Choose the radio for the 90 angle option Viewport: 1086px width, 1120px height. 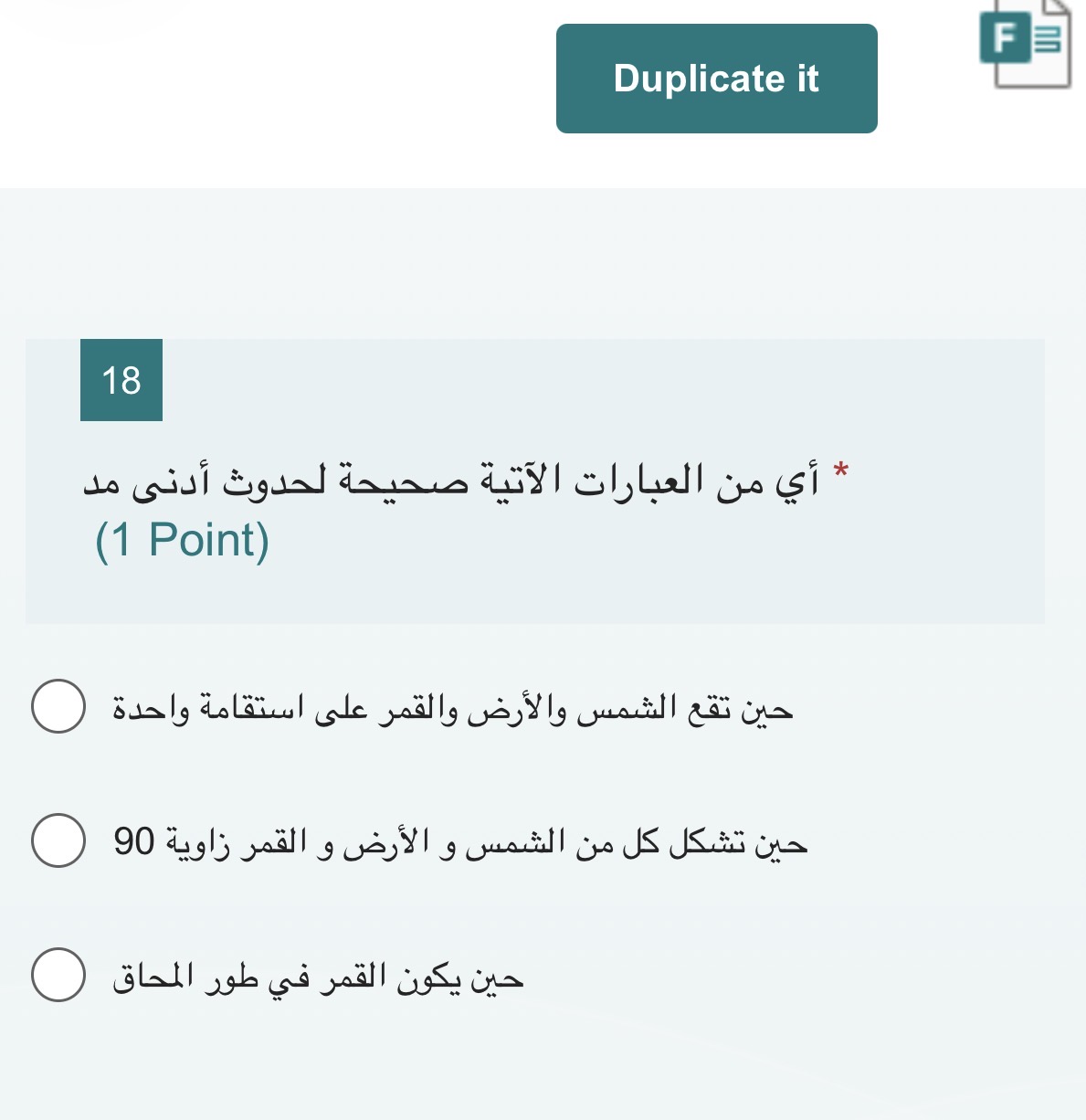58,840
